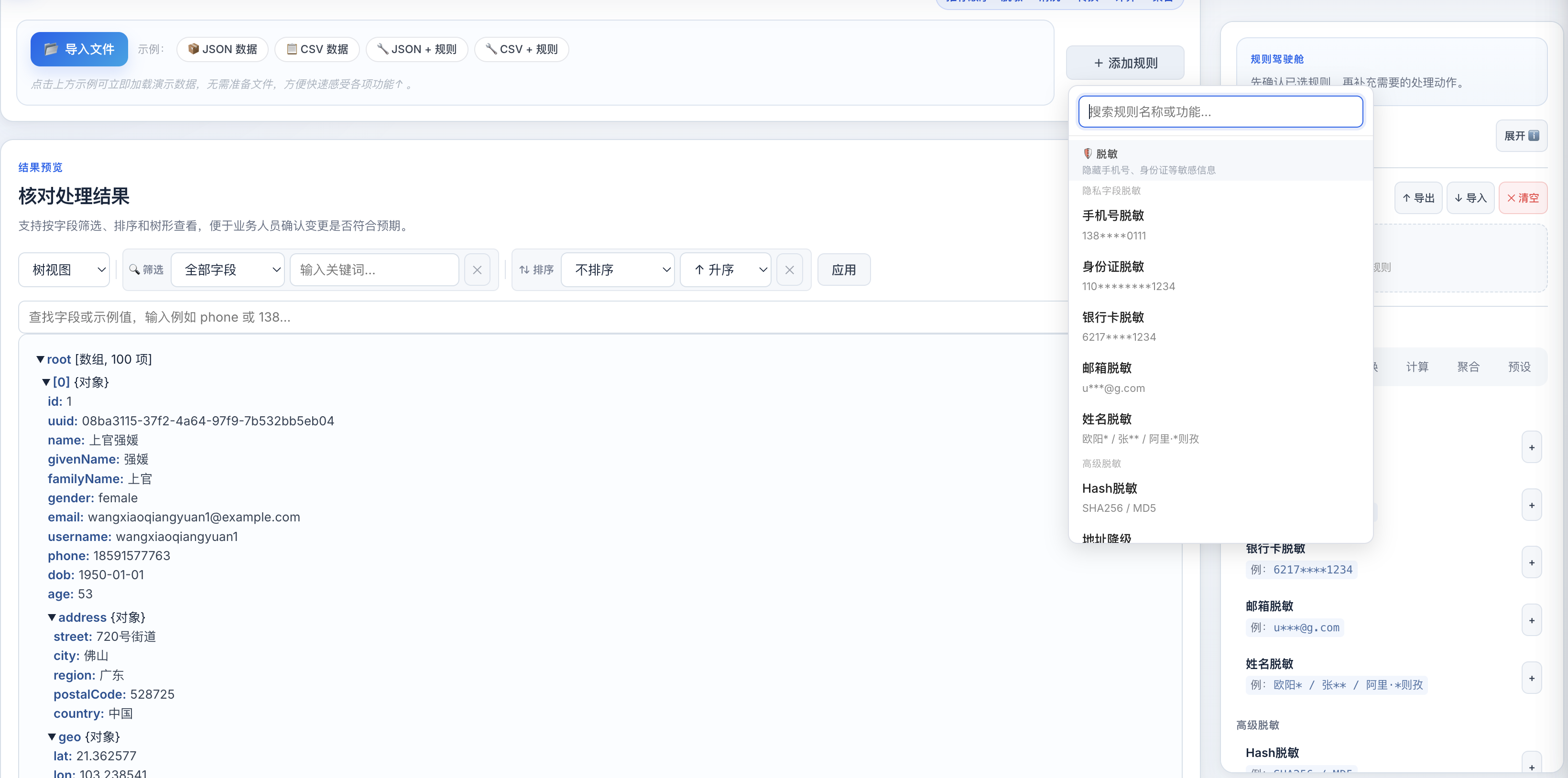The height and width of the screenshot is (778, 1568).
Task: Click the info icon beside 展开 button
Action: click(1535, 136)
